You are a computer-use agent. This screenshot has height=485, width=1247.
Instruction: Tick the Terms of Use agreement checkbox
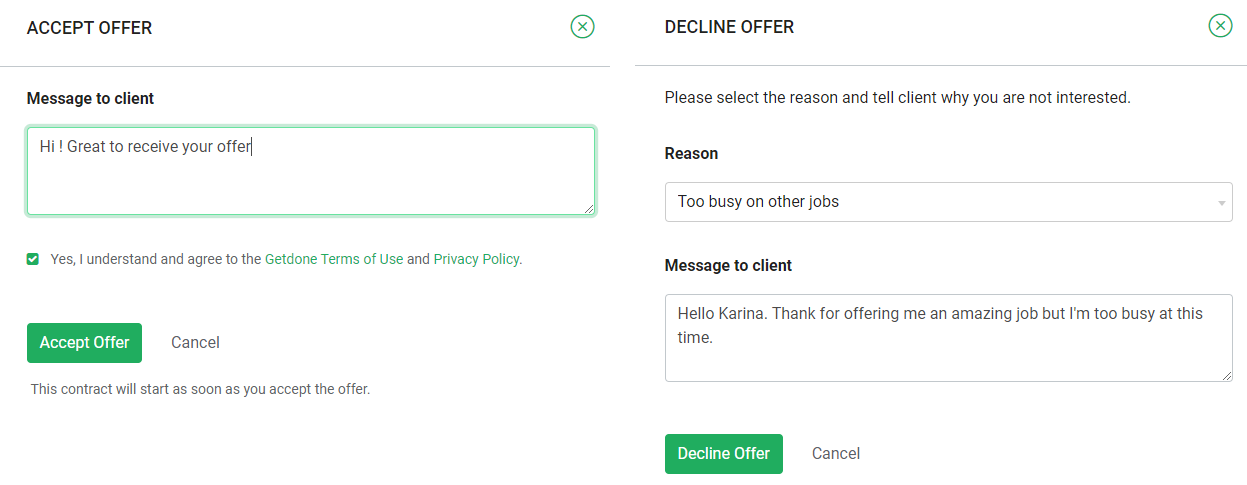tap(33, 259)
